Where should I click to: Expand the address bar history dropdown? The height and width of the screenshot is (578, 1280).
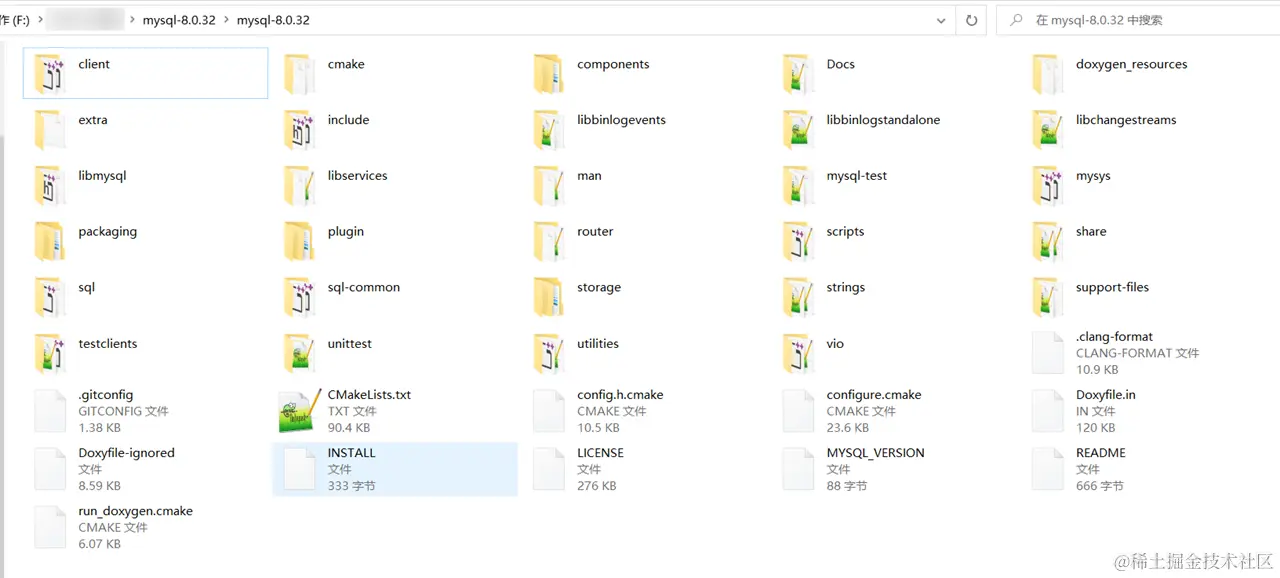pos(941,20)
